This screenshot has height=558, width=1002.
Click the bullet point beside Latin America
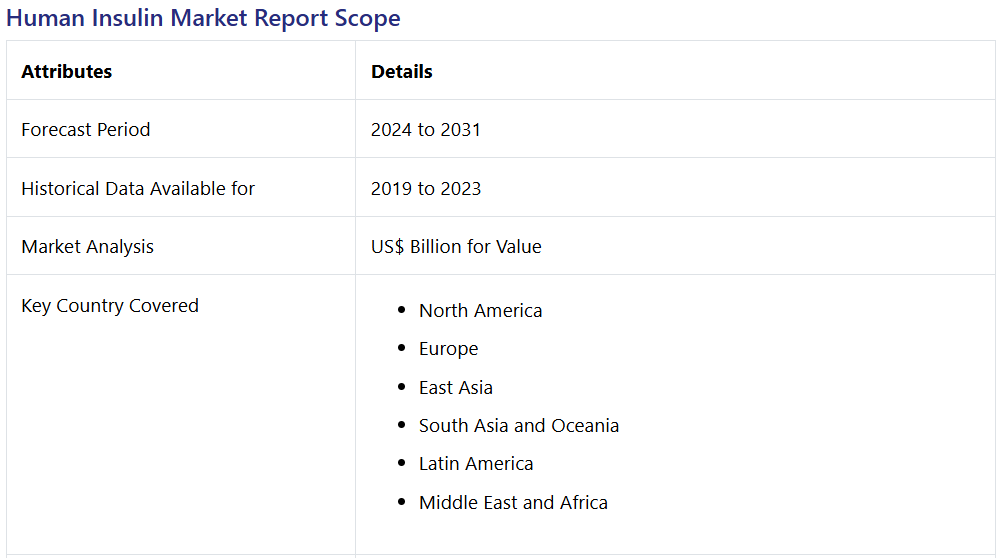401,464
